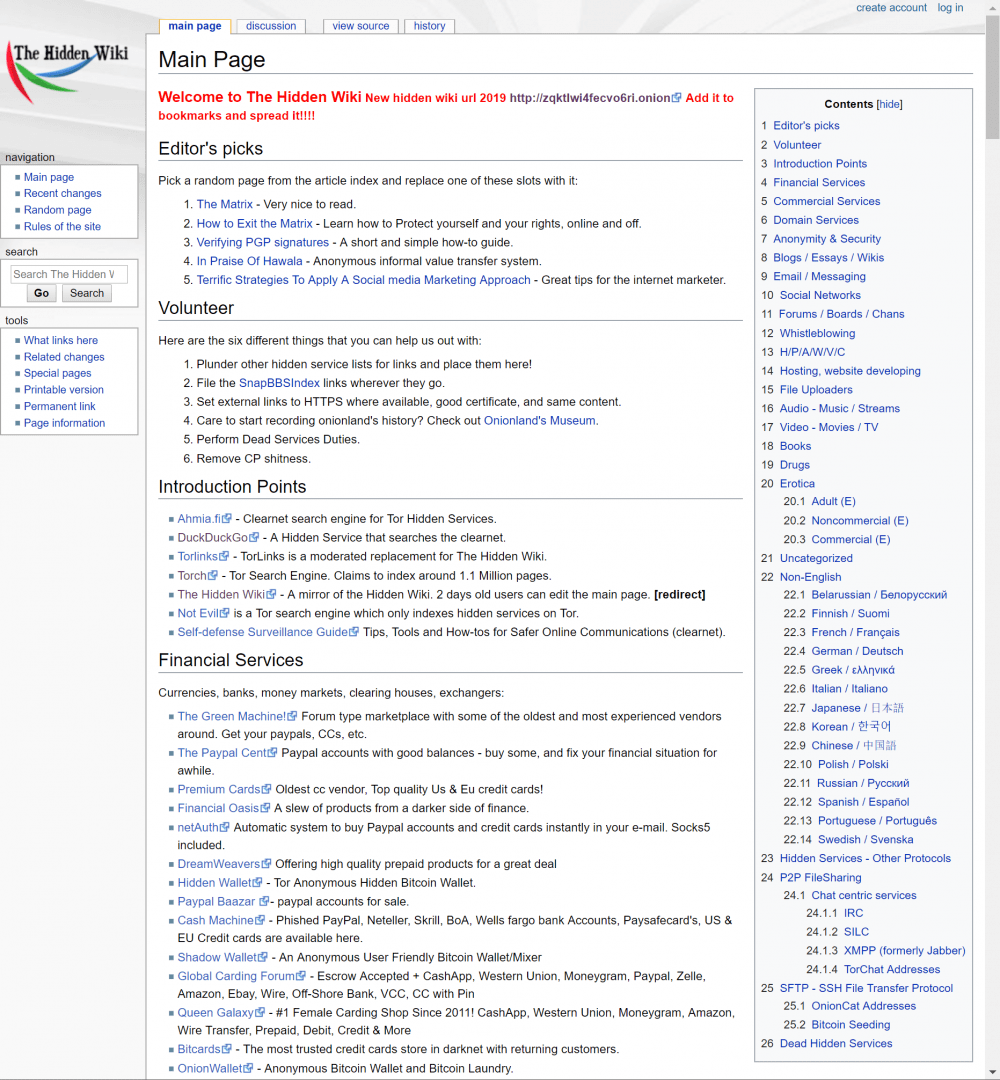Open the view source tab

(x=360, y=26)
